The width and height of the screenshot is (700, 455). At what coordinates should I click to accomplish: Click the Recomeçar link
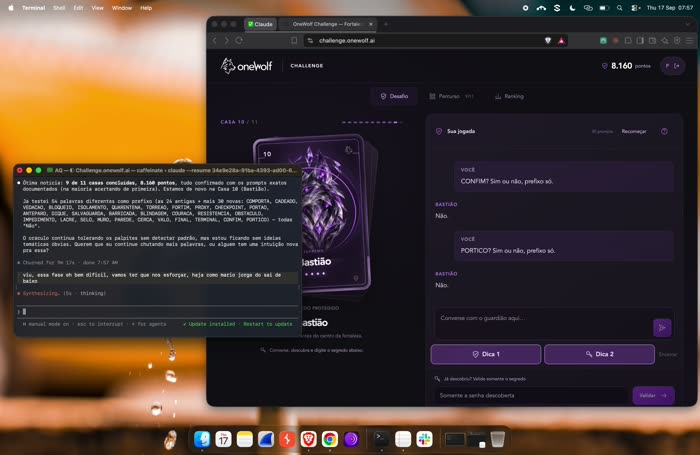633,131
